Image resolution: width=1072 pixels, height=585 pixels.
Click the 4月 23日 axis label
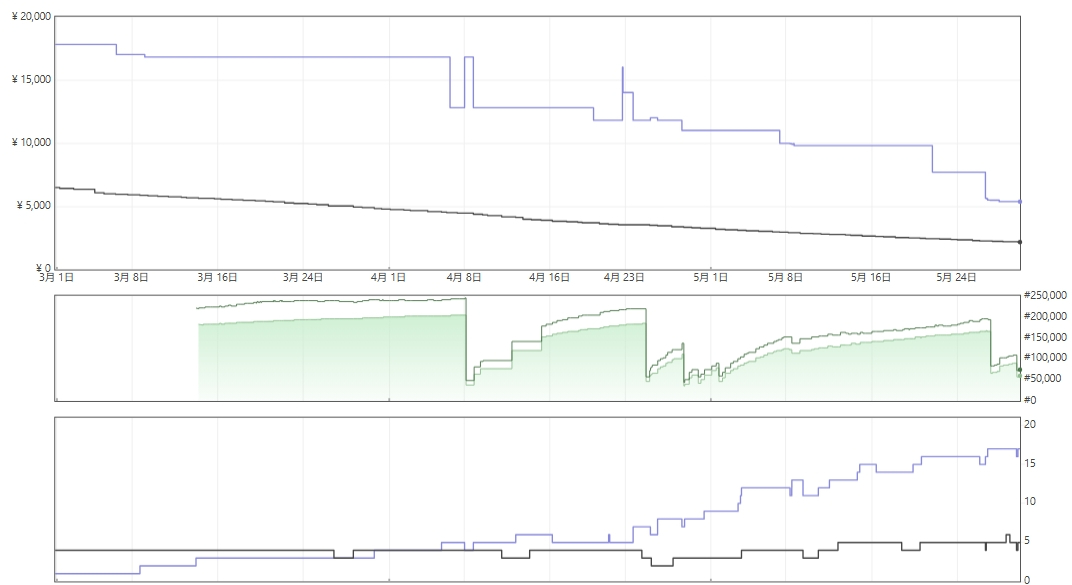point(624,277)
